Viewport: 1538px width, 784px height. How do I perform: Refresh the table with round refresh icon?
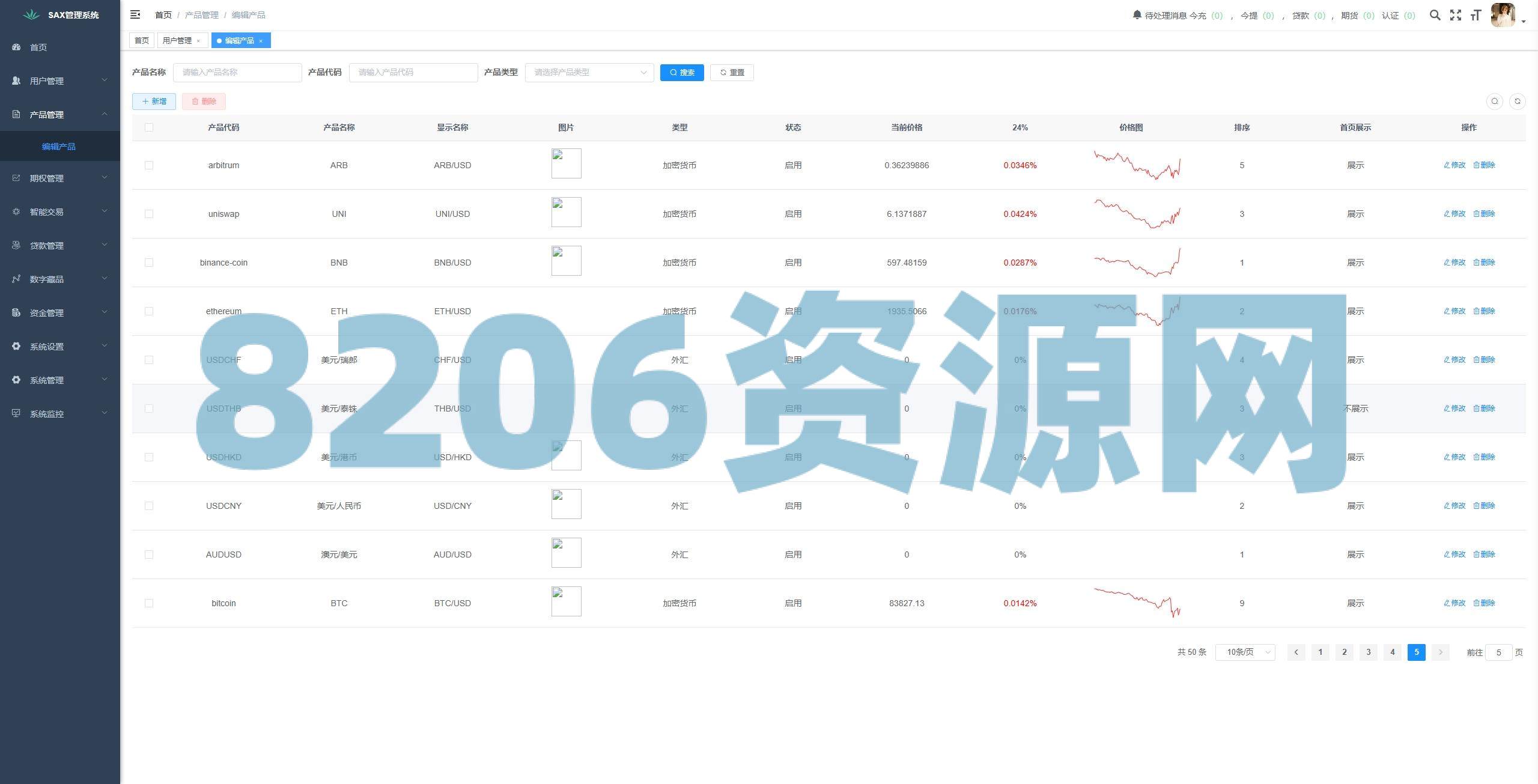coord(1517,102)
